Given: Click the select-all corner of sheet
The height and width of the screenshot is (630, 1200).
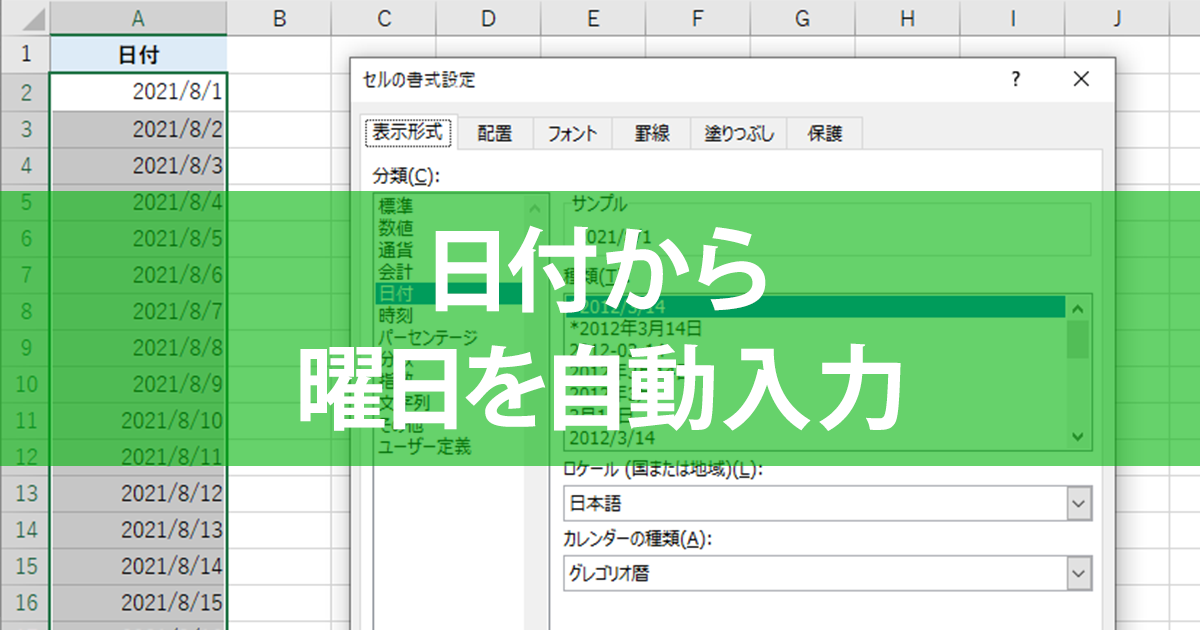Looking at the screenshot, I should [25, 18].
